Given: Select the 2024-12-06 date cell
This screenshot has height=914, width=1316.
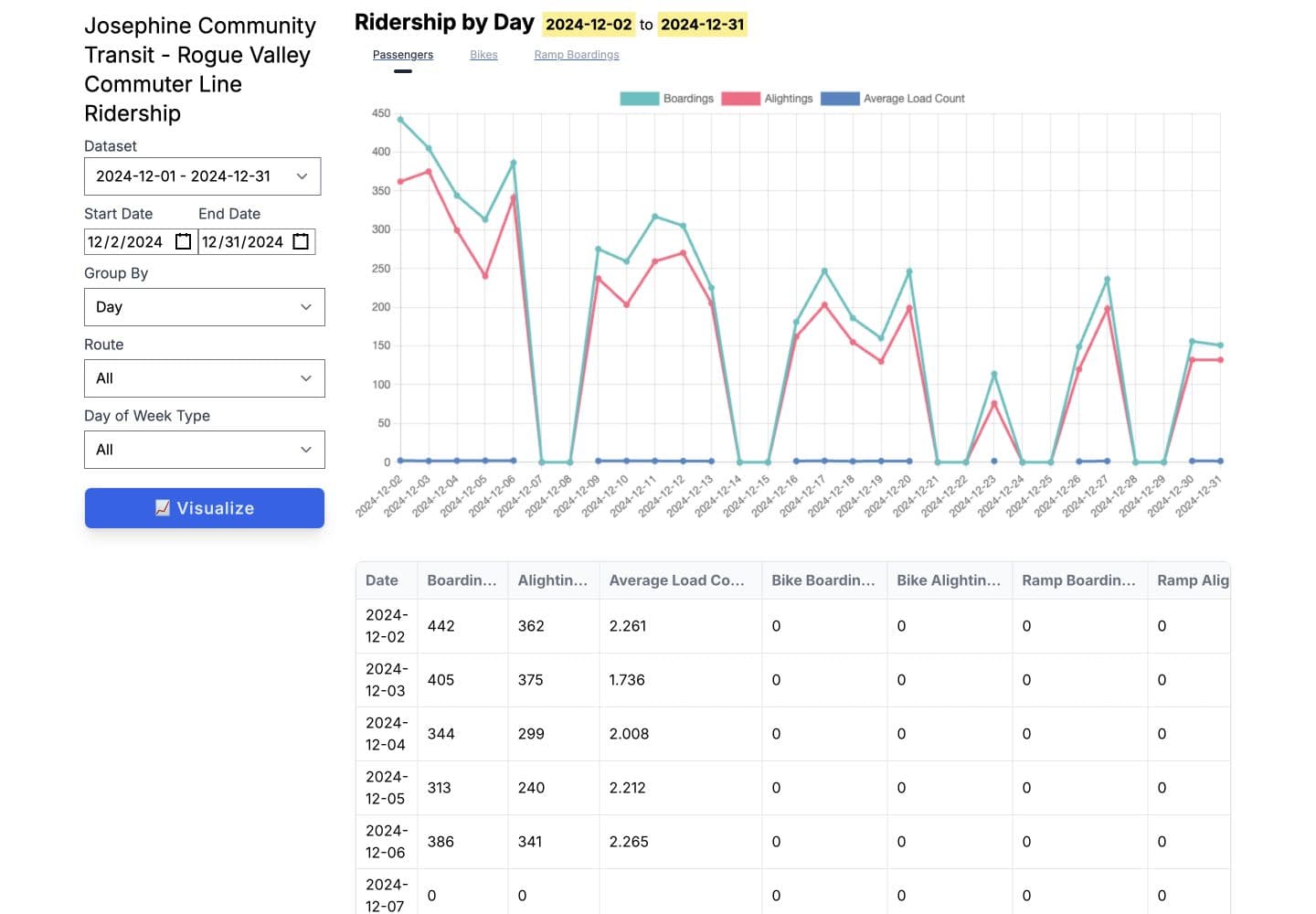Looking at the screenshot, I should tap(387, 842).
